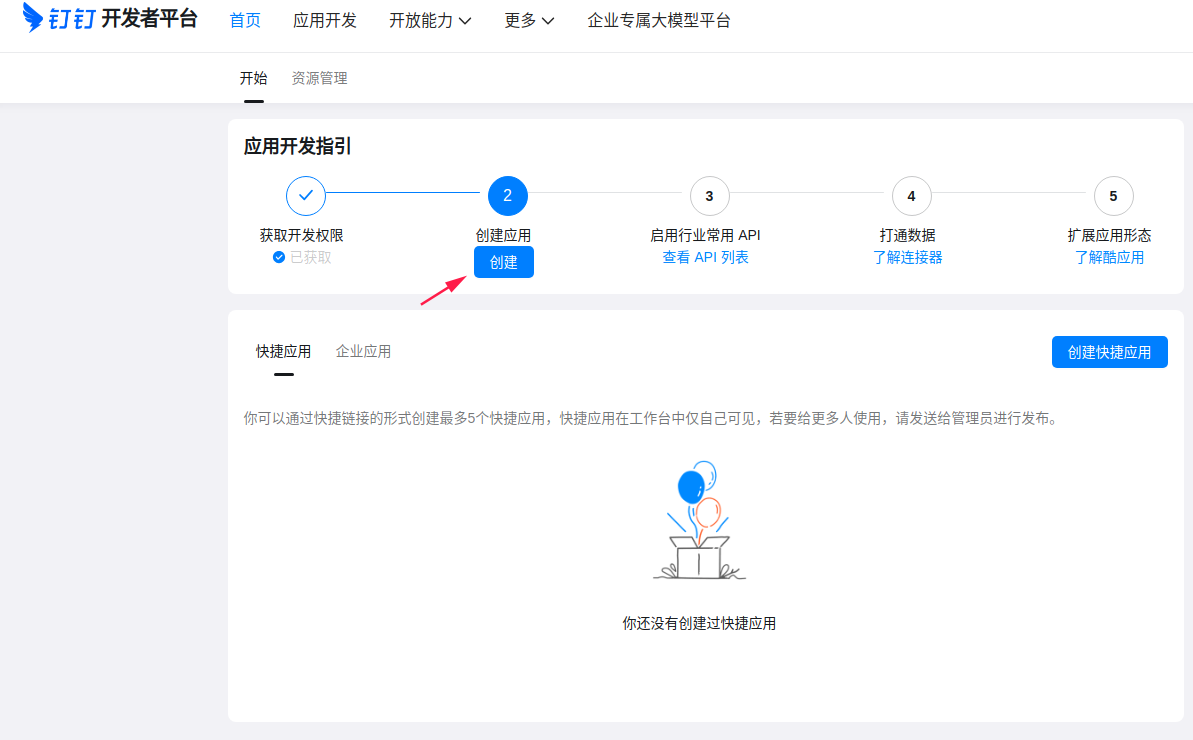This screenshot has width=1193, height=740.
Task: Open the 查看 API 列表 link
Action: click(x=705, y=257)
